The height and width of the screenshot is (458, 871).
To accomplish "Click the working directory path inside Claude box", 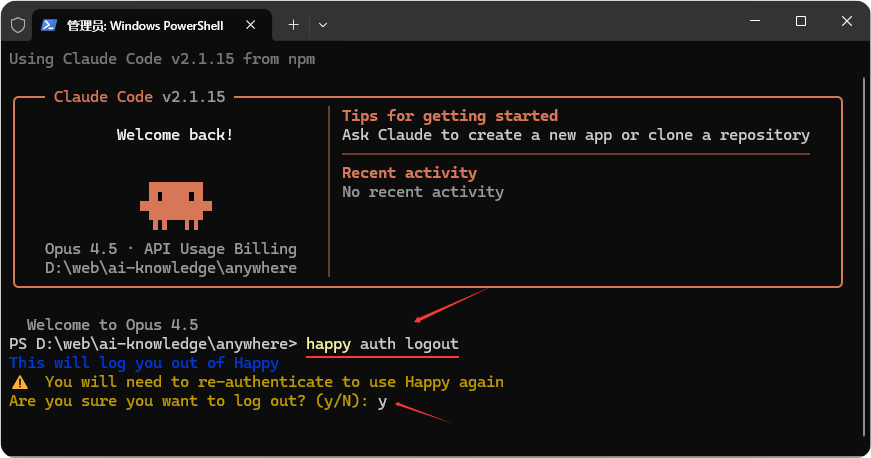I will click(x=170, y=268).
